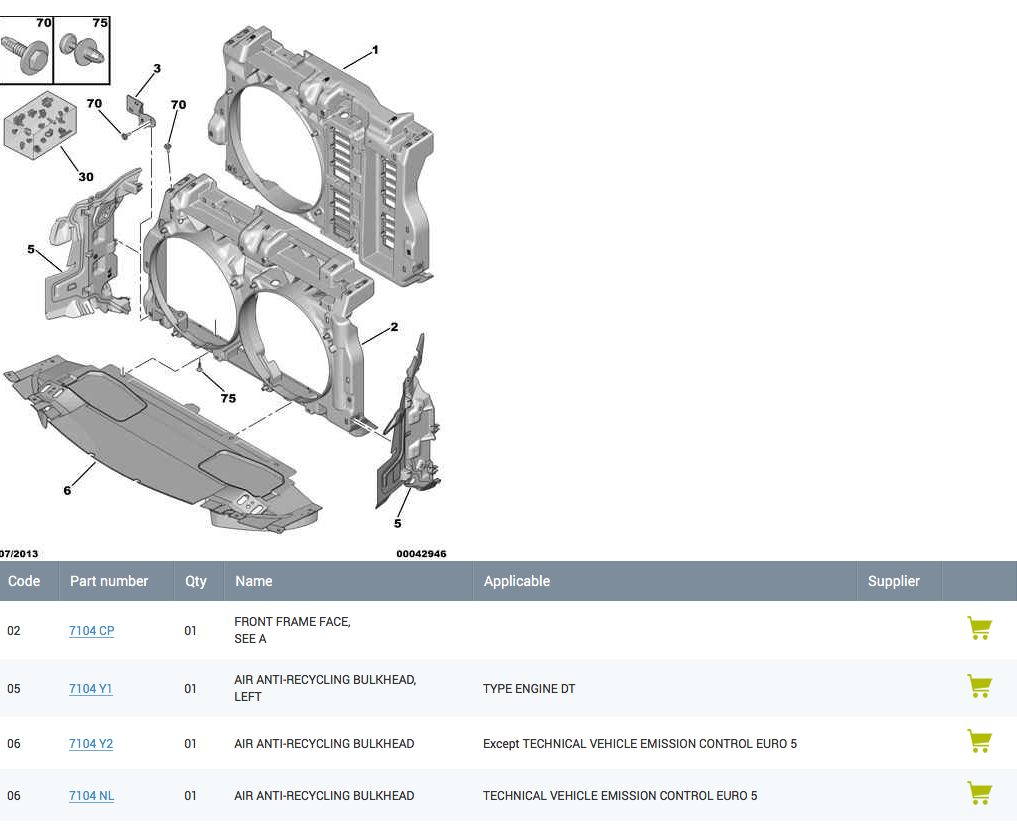Add part 7104 Y2 to cart
Image resolution: width=1017 pixels, height=825 pixels.
coord(979,741)
